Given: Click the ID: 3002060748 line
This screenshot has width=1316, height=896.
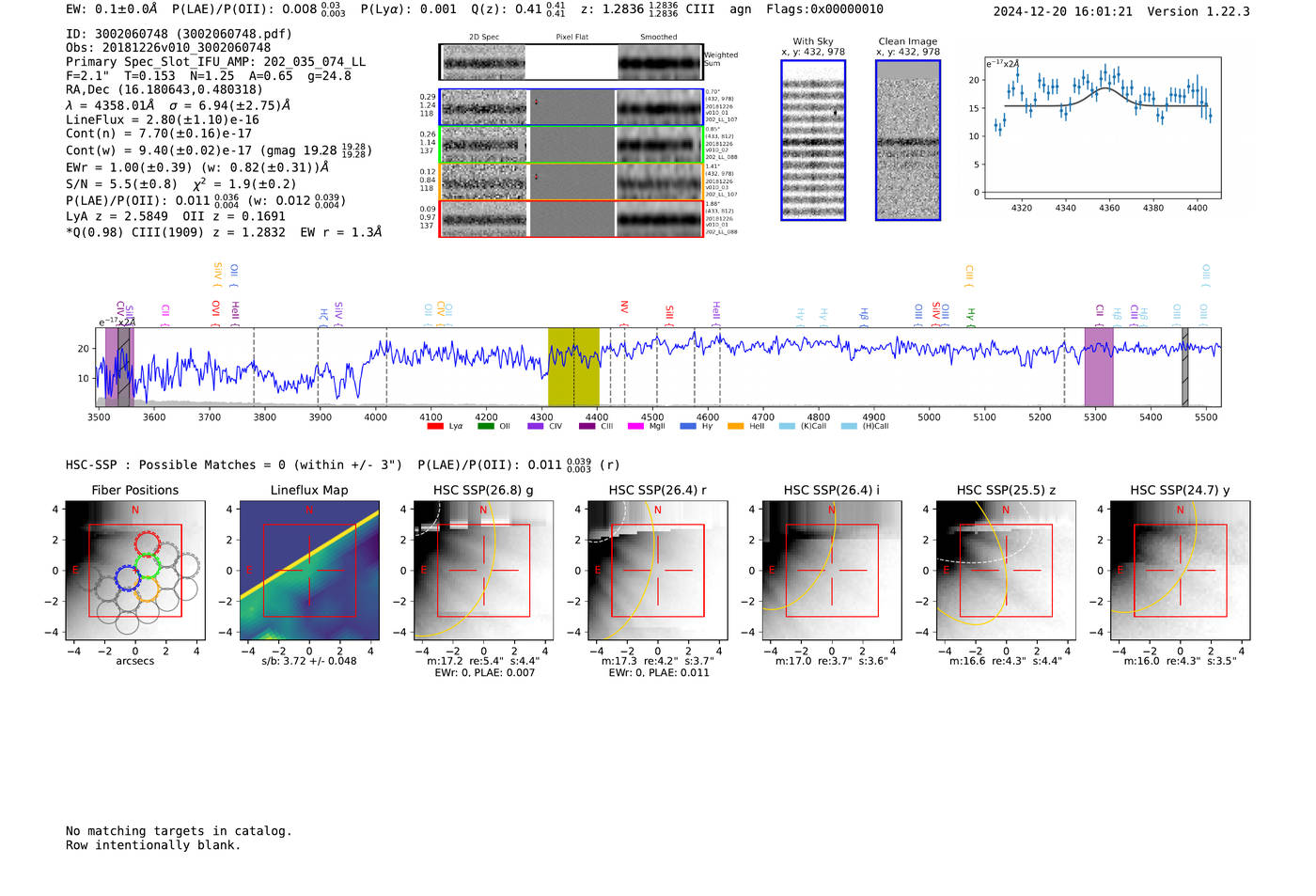Looking at the screenshot, I should (x=179, y=34).
